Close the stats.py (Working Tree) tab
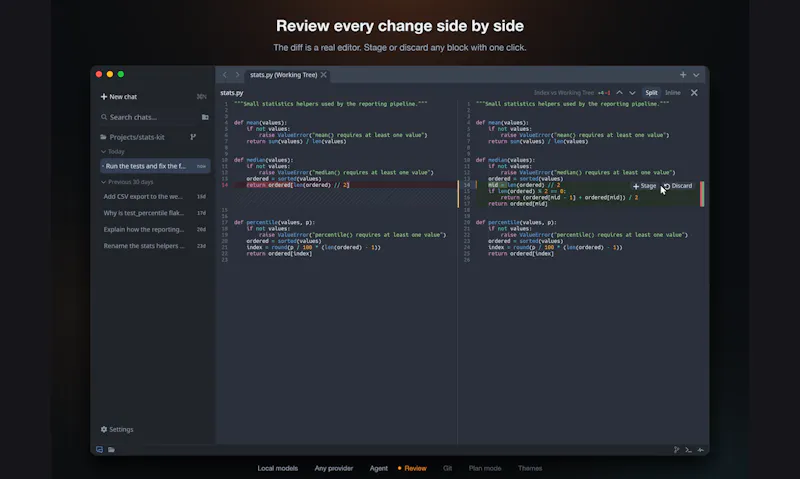 click(323, 74)
